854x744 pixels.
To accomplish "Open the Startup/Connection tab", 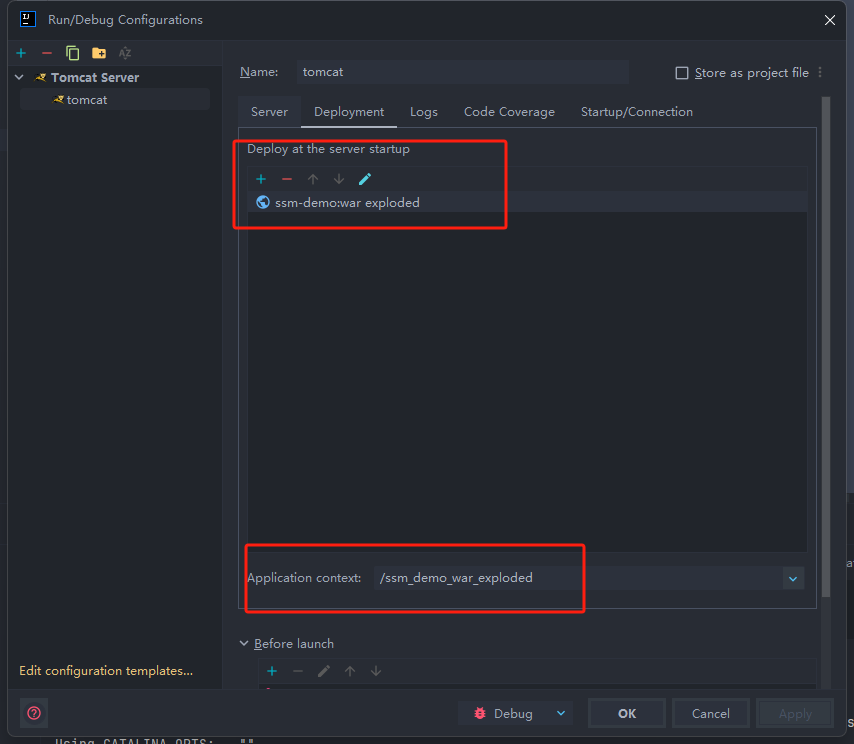I will pos(636,112).
